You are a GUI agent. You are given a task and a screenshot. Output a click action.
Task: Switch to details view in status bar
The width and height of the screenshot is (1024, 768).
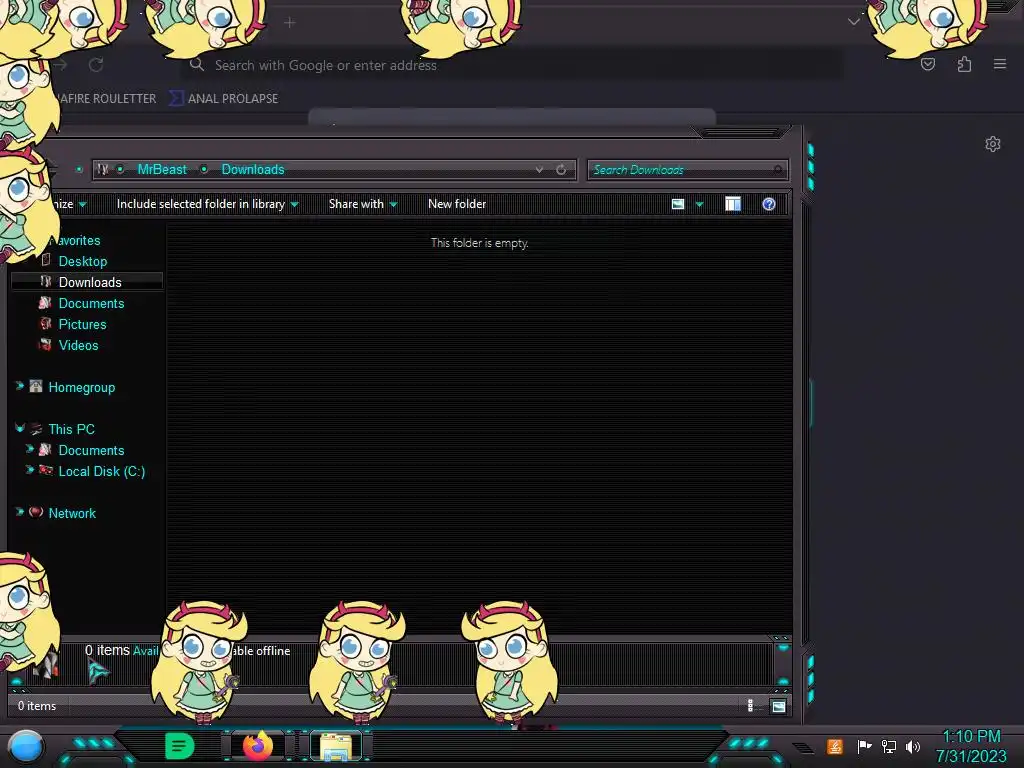750,705
